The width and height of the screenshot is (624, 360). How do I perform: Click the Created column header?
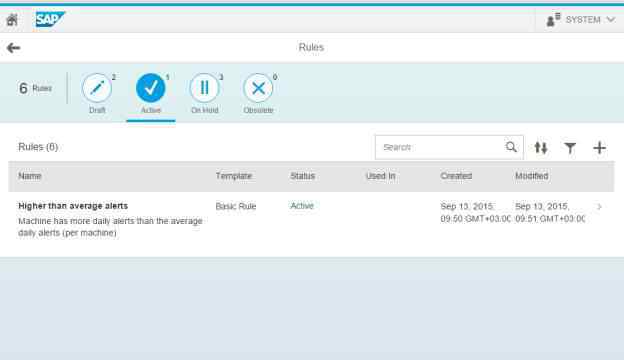pos(456,176)
